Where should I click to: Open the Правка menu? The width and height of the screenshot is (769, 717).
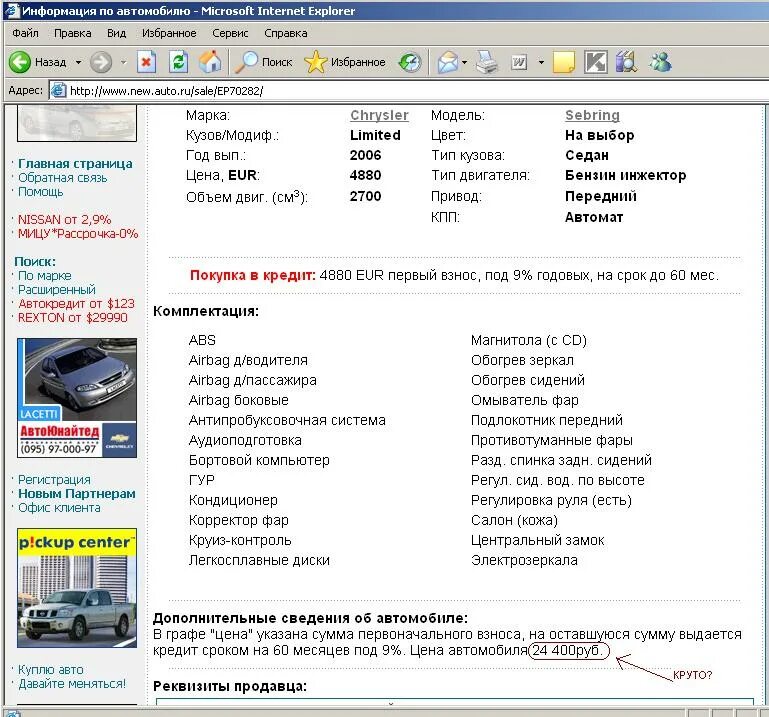[x=73, y=33]
